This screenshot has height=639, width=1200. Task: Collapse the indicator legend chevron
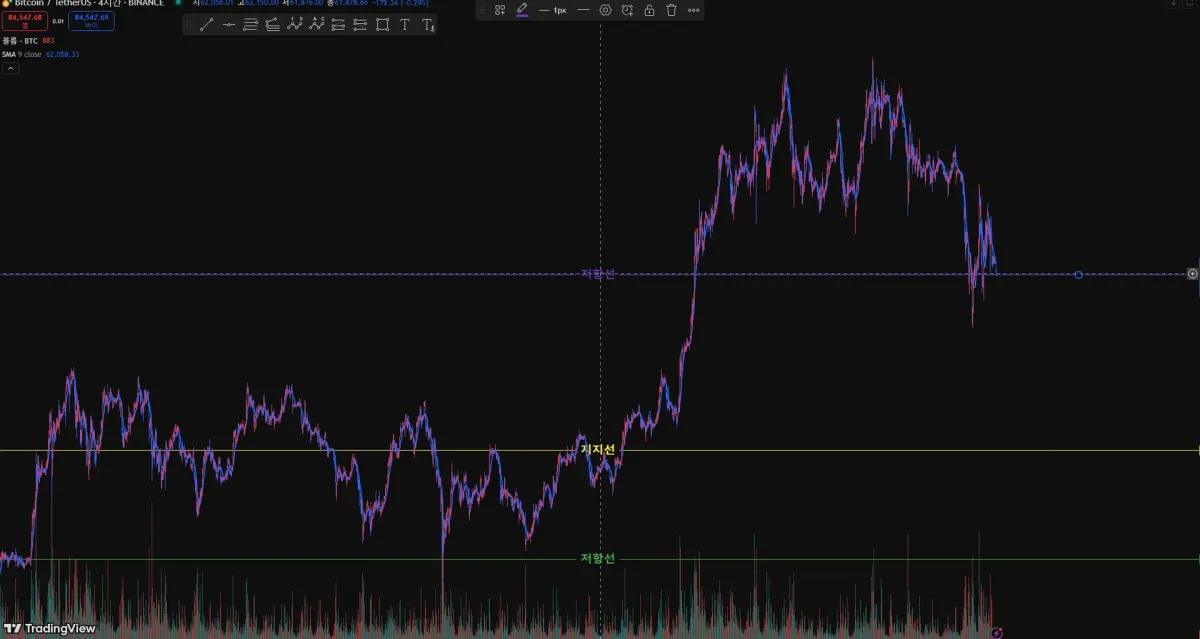[10, 68]
